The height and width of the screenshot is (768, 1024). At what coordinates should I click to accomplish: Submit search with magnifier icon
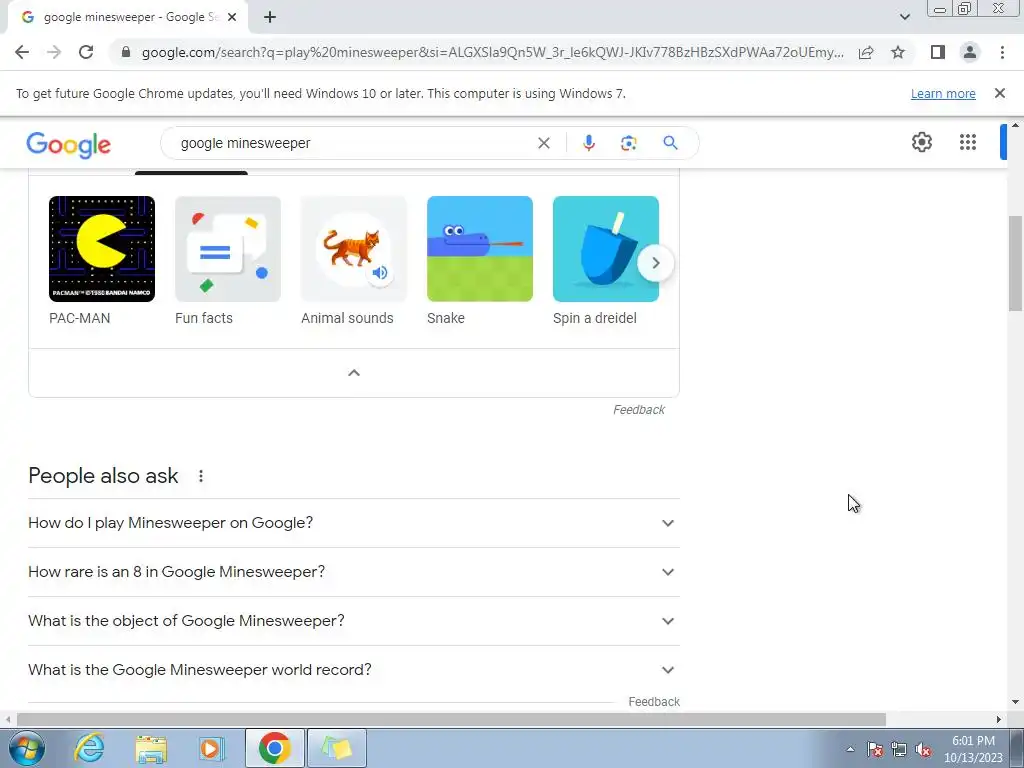coord(670,143)
